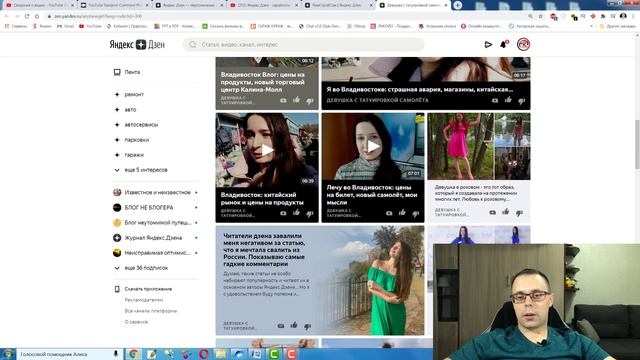Click the browser new tab plus button
640x360 pixels.
coord(458,5)
